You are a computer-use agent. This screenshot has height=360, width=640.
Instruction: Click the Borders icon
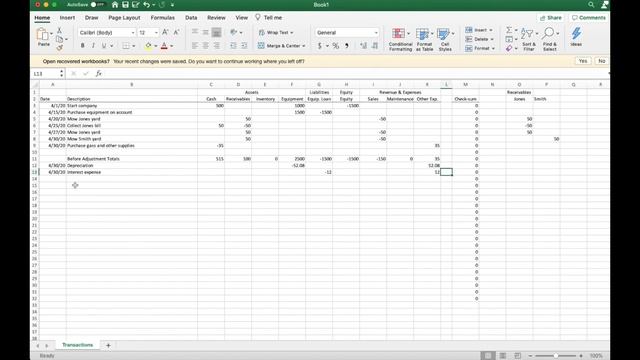[126, 46]
